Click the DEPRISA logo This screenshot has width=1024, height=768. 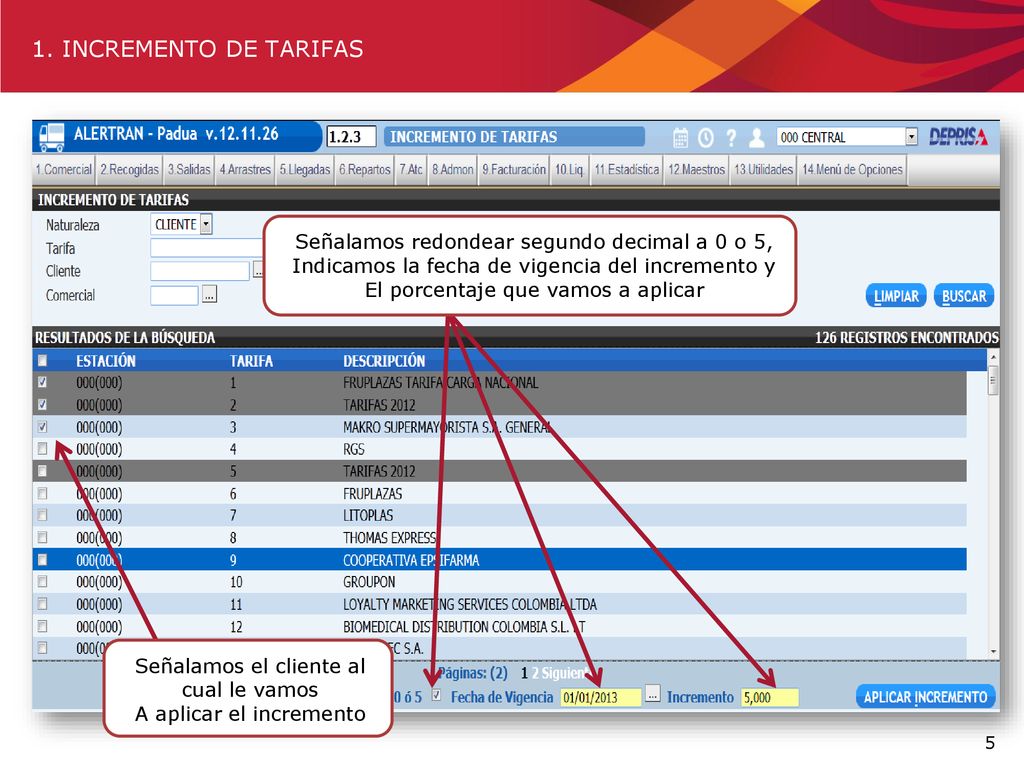959,136
